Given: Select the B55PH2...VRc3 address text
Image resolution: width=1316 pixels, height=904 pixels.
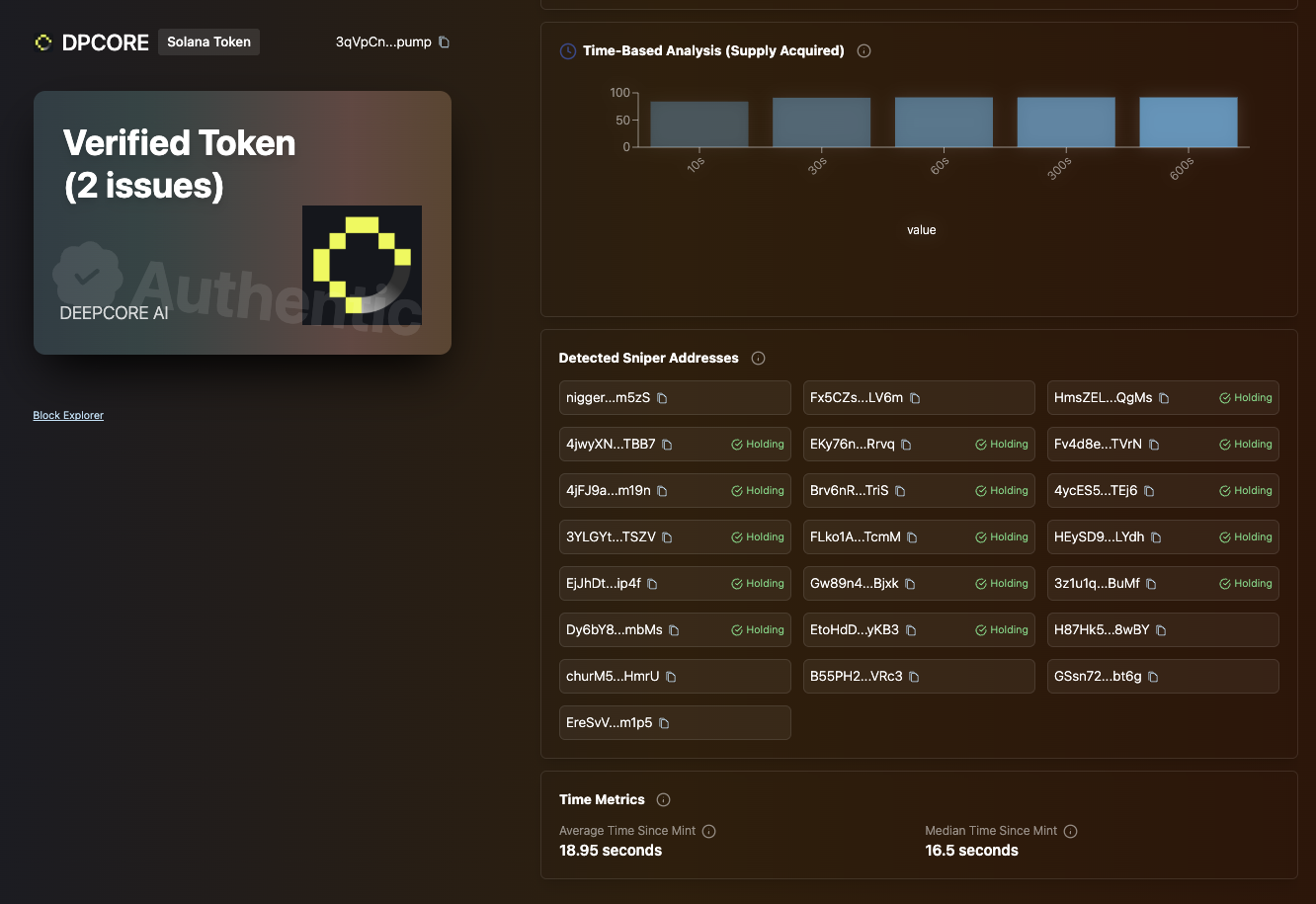Looking at the screenshot, I should click(857, 677).
